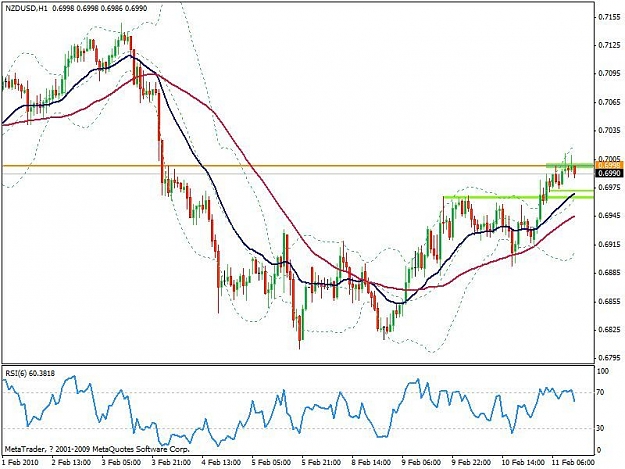Click the 0.6945 price scale label
625x469 pixels.
610,216
